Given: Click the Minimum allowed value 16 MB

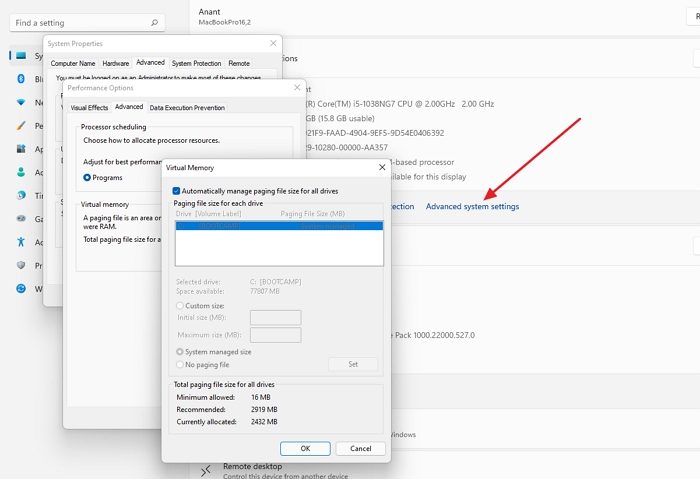Looking at the screenshot, I should pyautogui.click(x=261, y=397).
